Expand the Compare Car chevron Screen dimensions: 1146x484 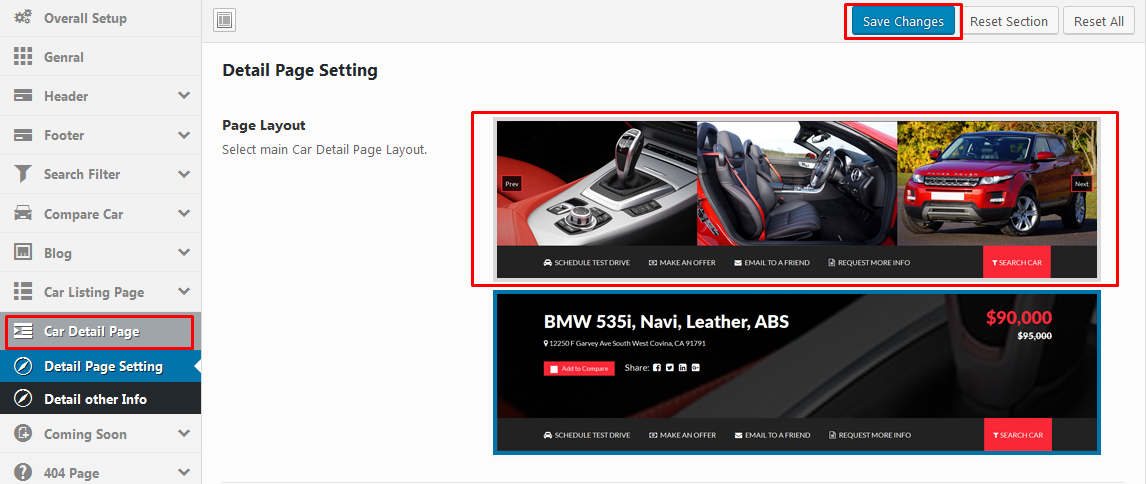(184, 213)
